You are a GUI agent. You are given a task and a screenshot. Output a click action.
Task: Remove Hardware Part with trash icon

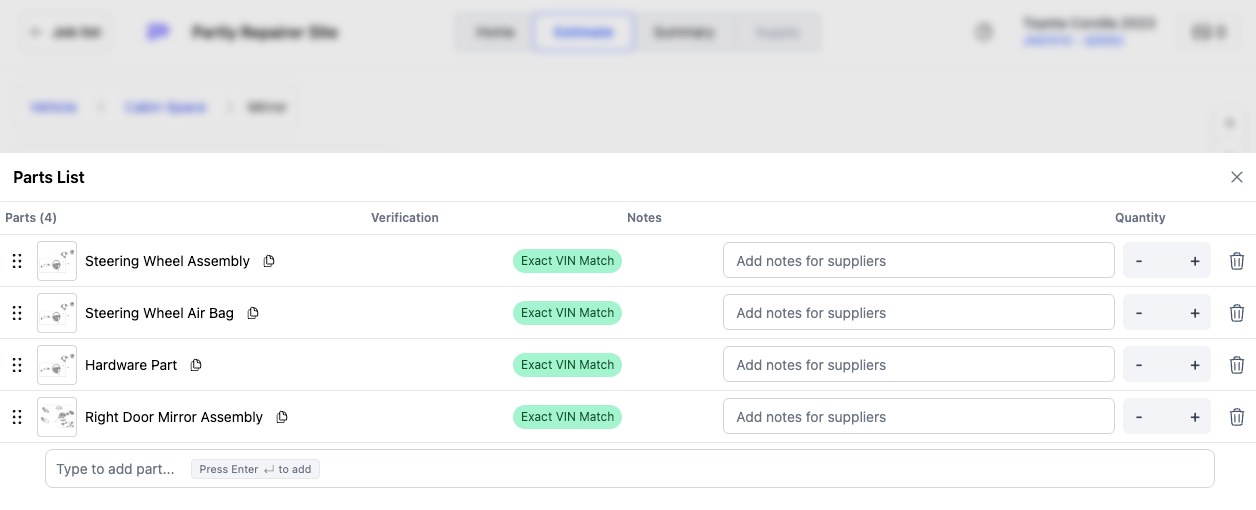click(1236, 365)
